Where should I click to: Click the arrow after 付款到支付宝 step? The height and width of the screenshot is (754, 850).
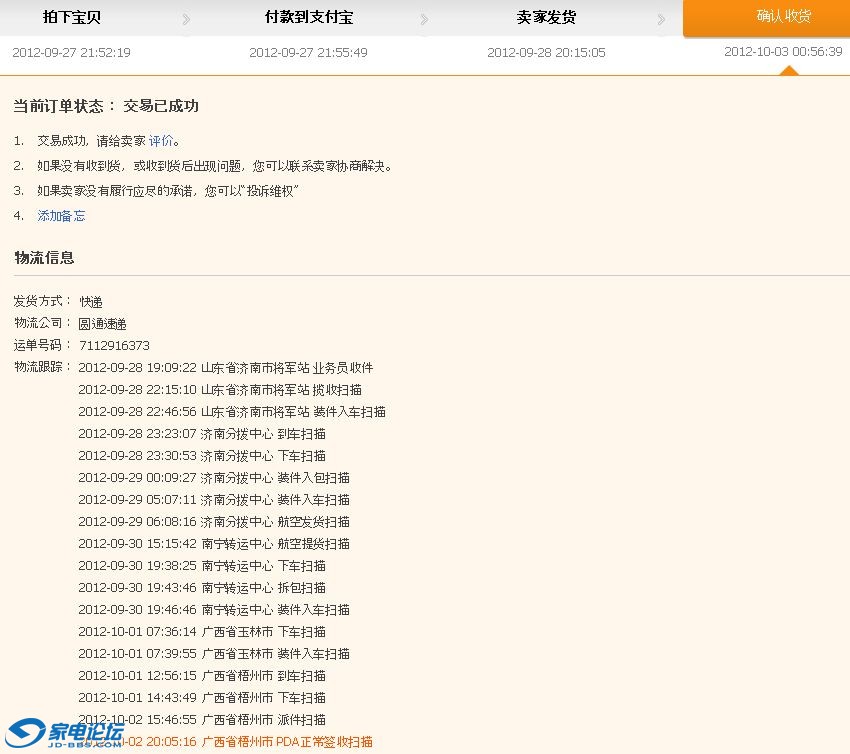(425, 20)
